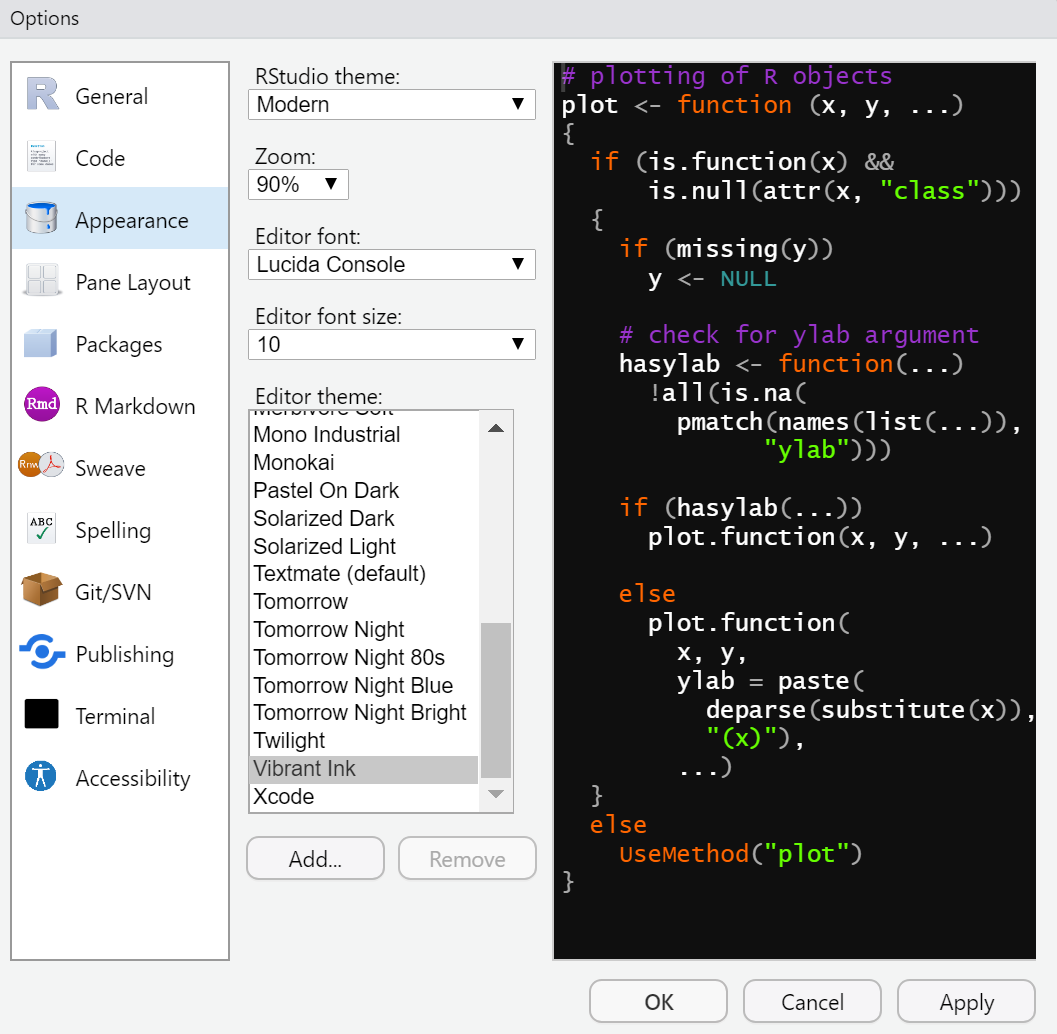The image size is (1057, 1034).
Task: Click the Spelling ABC checkmark icon
Action: point(42,528)
